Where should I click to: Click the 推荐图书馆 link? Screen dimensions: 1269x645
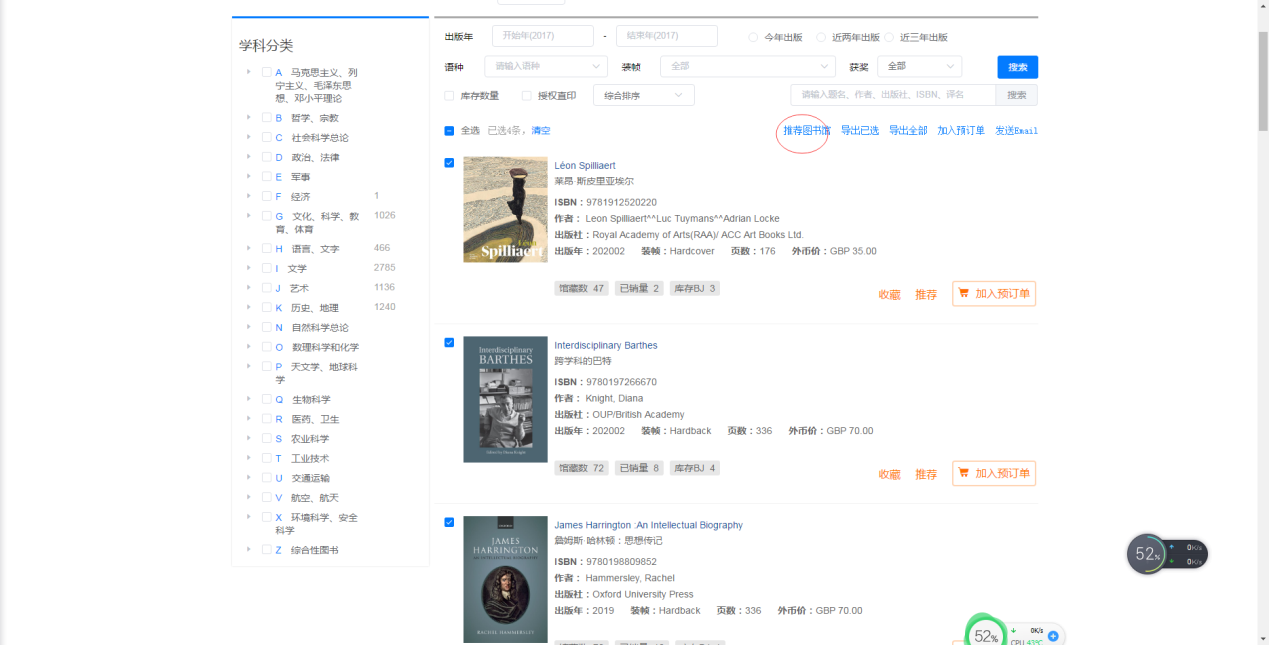tap(806, 131)
